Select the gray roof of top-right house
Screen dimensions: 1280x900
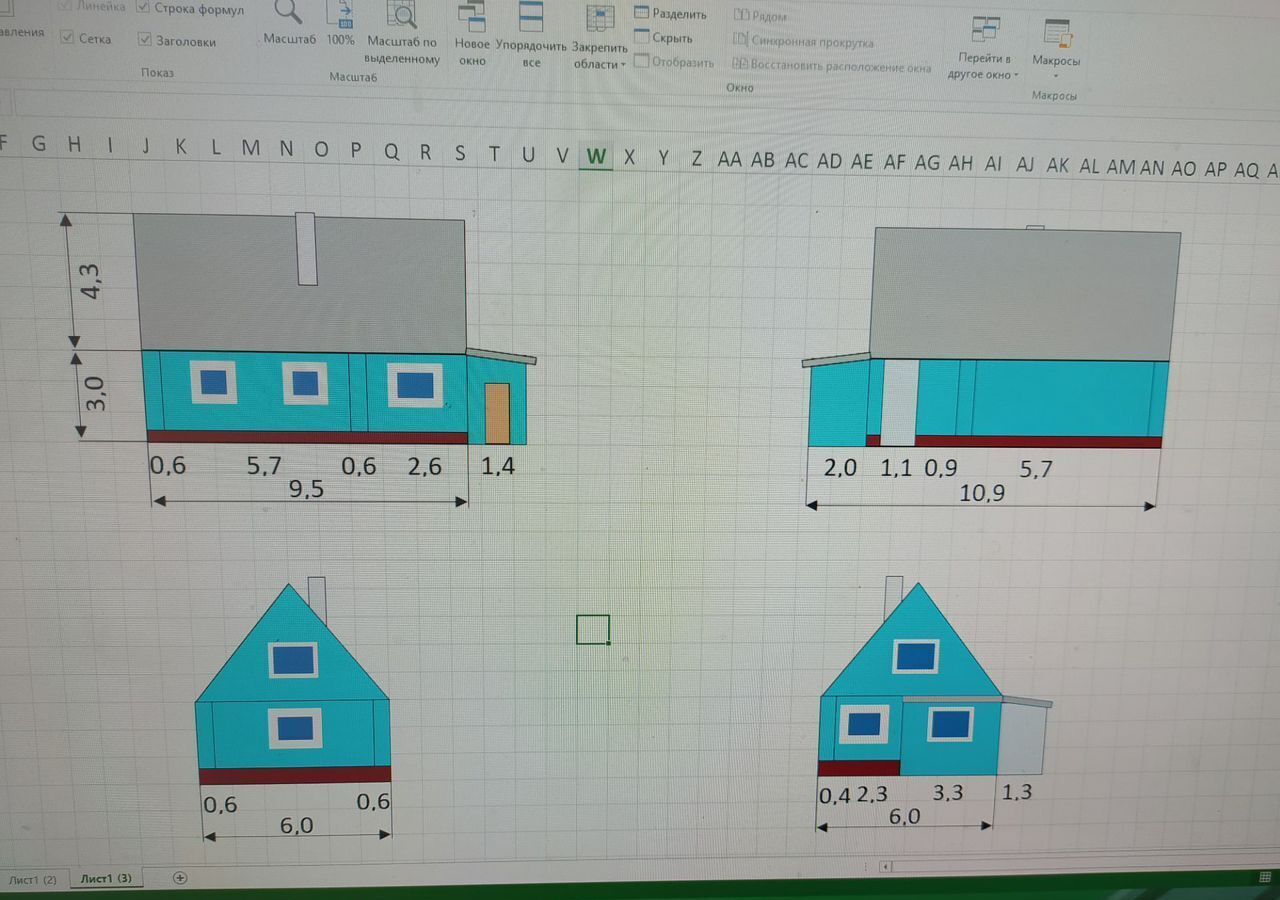[1024, 294]
